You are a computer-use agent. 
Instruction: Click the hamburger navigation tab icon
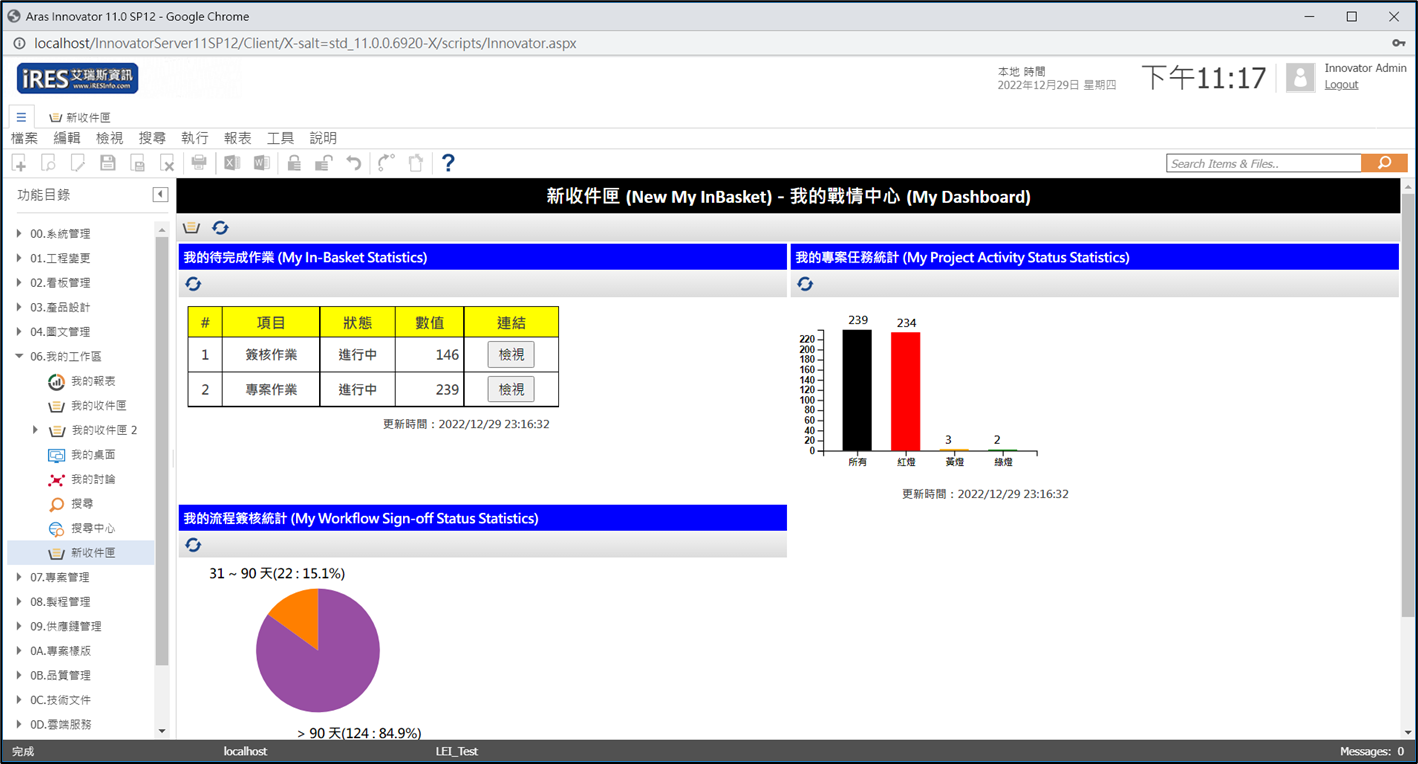tap(21, 117)
